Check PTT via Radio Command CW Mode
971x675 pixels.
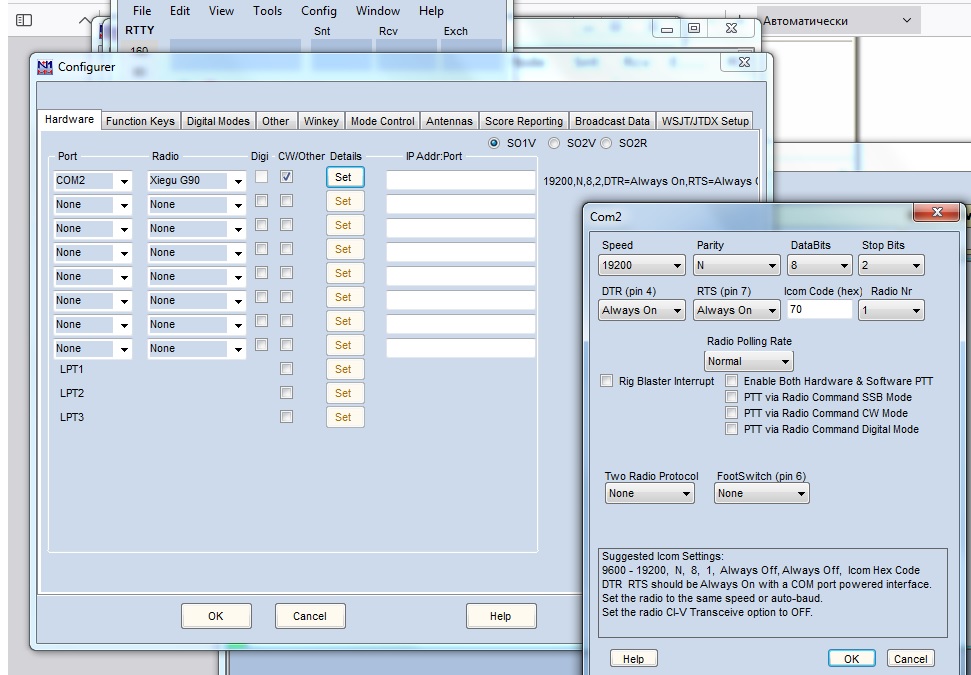pos(732,413)
